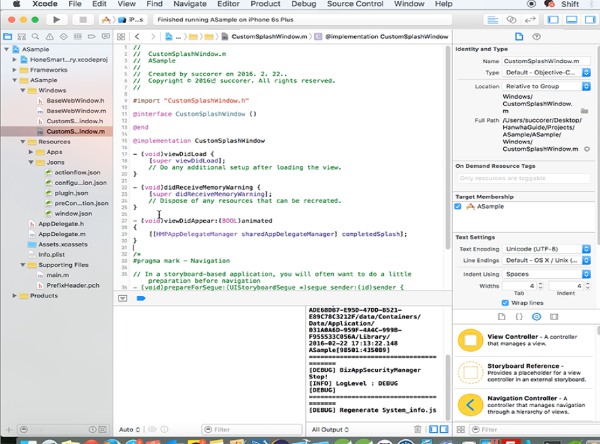The width and height of the screenshot is (600, 444).
Task: Open the Auto variables scope selector
Action: [129, 430]
